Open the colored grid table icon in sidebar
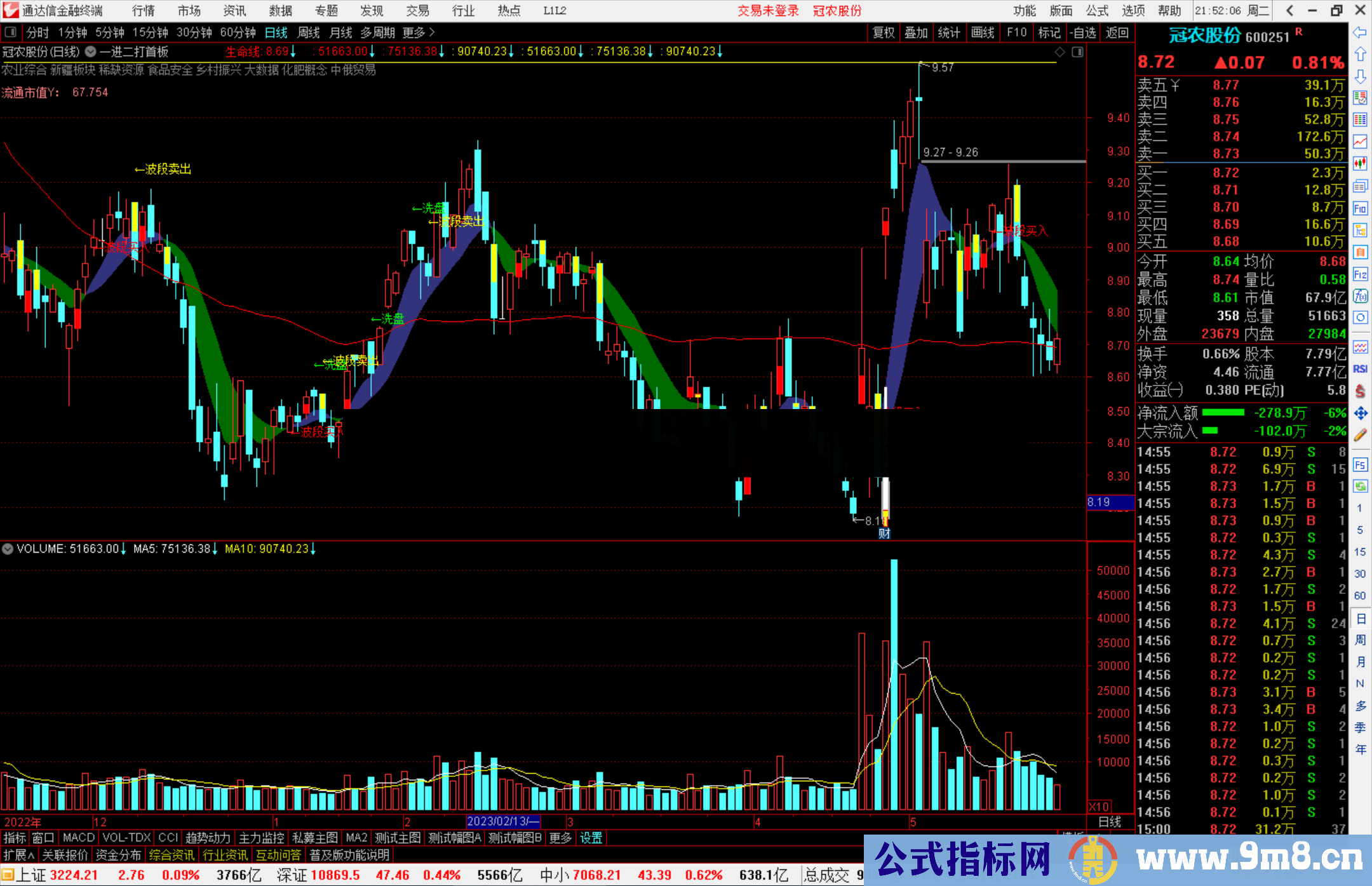Screen dimensions: 1372x886 (1360, 120)
